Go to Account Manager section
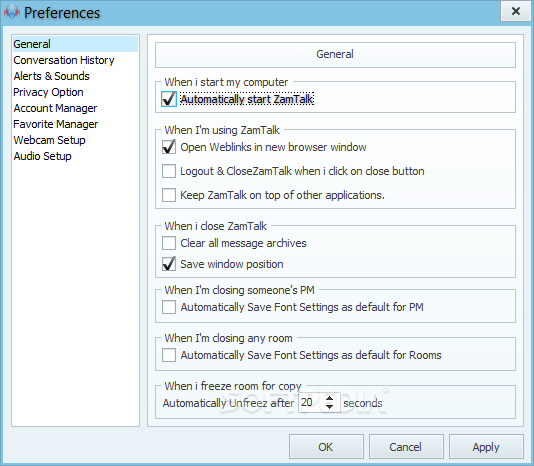The height and width of the screenshot is (466, 534). click(x=55, y=108)
